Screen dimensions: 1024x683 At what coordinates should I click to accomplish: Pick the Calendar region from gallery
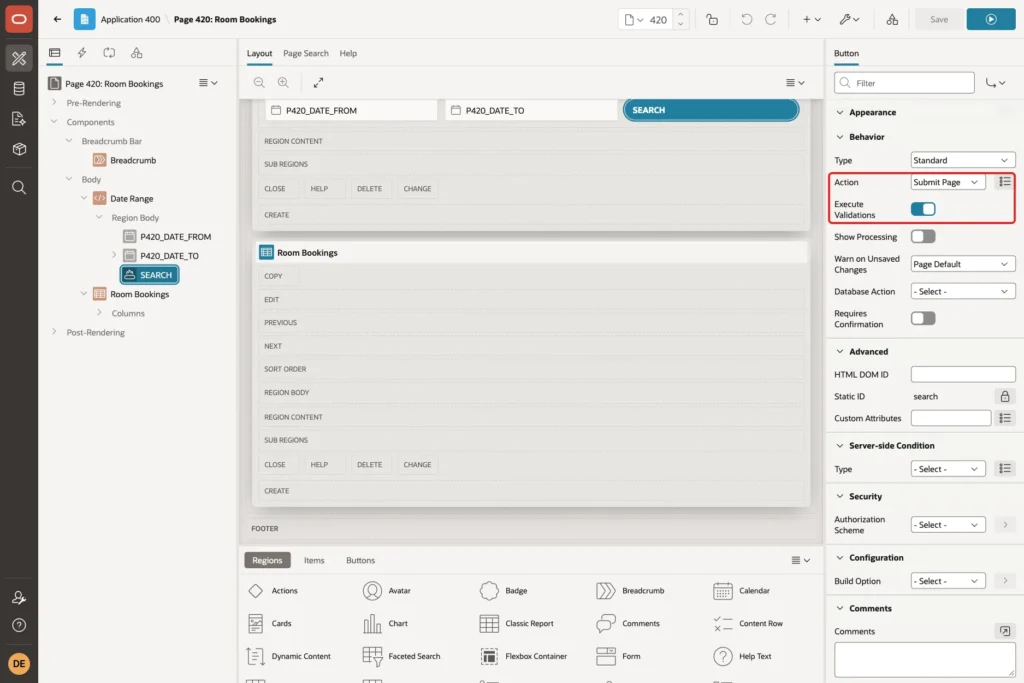point(741,590)
